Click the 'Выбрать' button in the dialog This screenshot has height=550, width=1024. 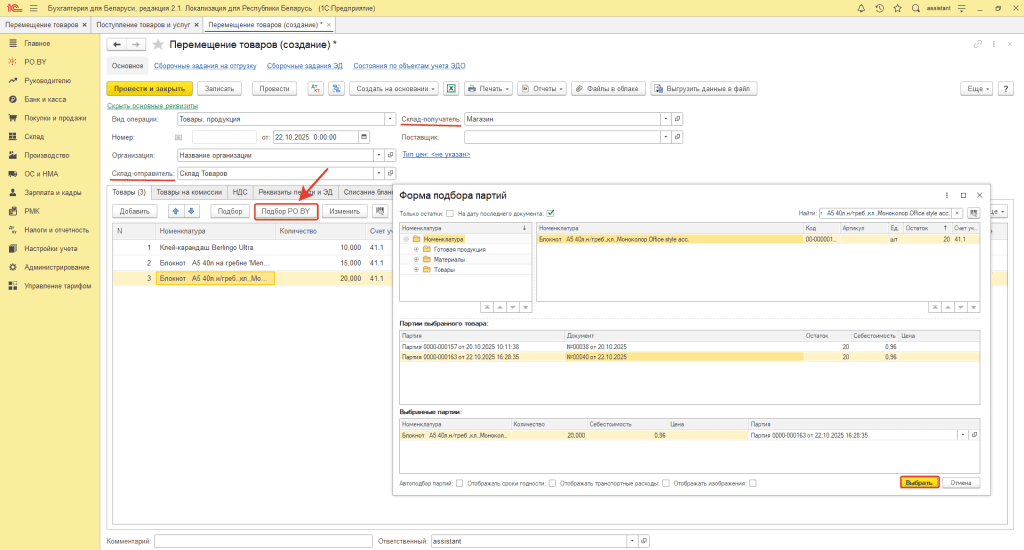point(918,482)
